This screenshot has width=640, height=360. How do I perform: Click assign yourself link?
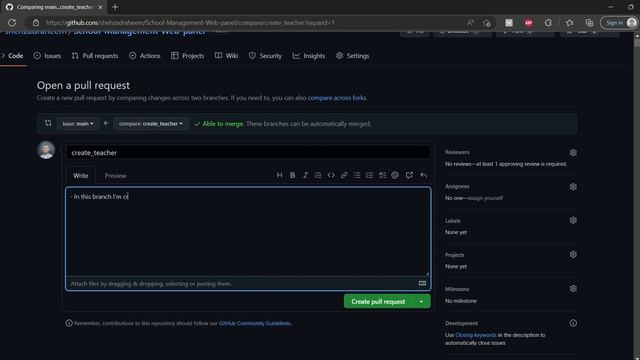485,198
